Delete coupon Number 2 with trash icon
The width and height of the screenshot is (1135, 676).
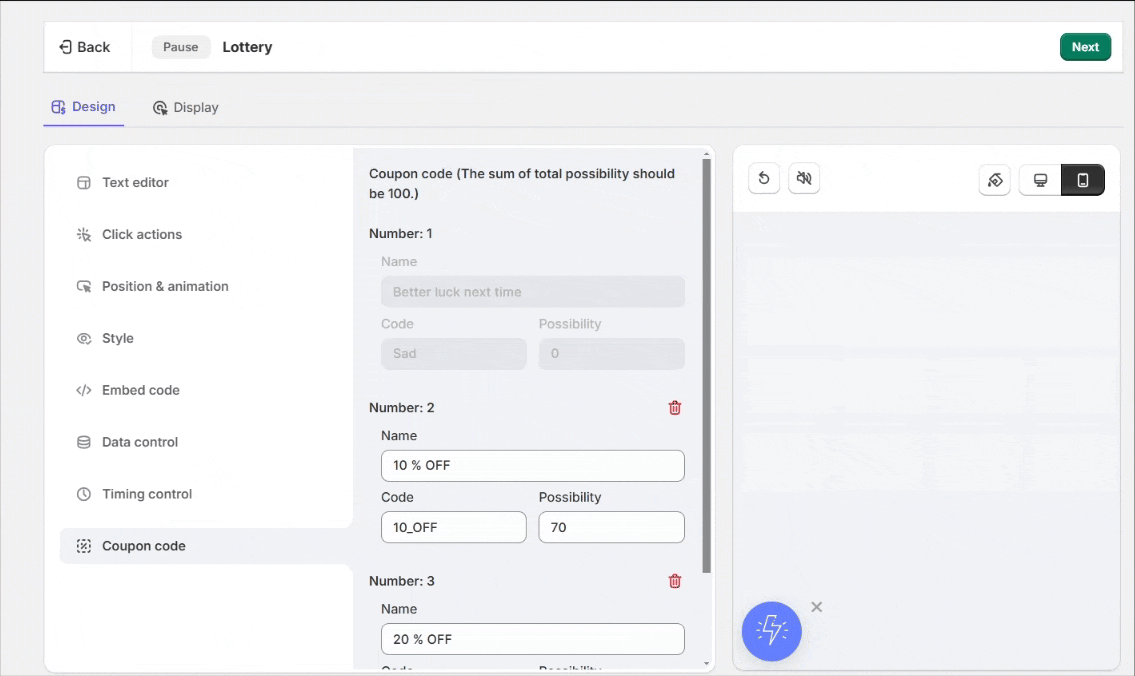tap(675, 408)
